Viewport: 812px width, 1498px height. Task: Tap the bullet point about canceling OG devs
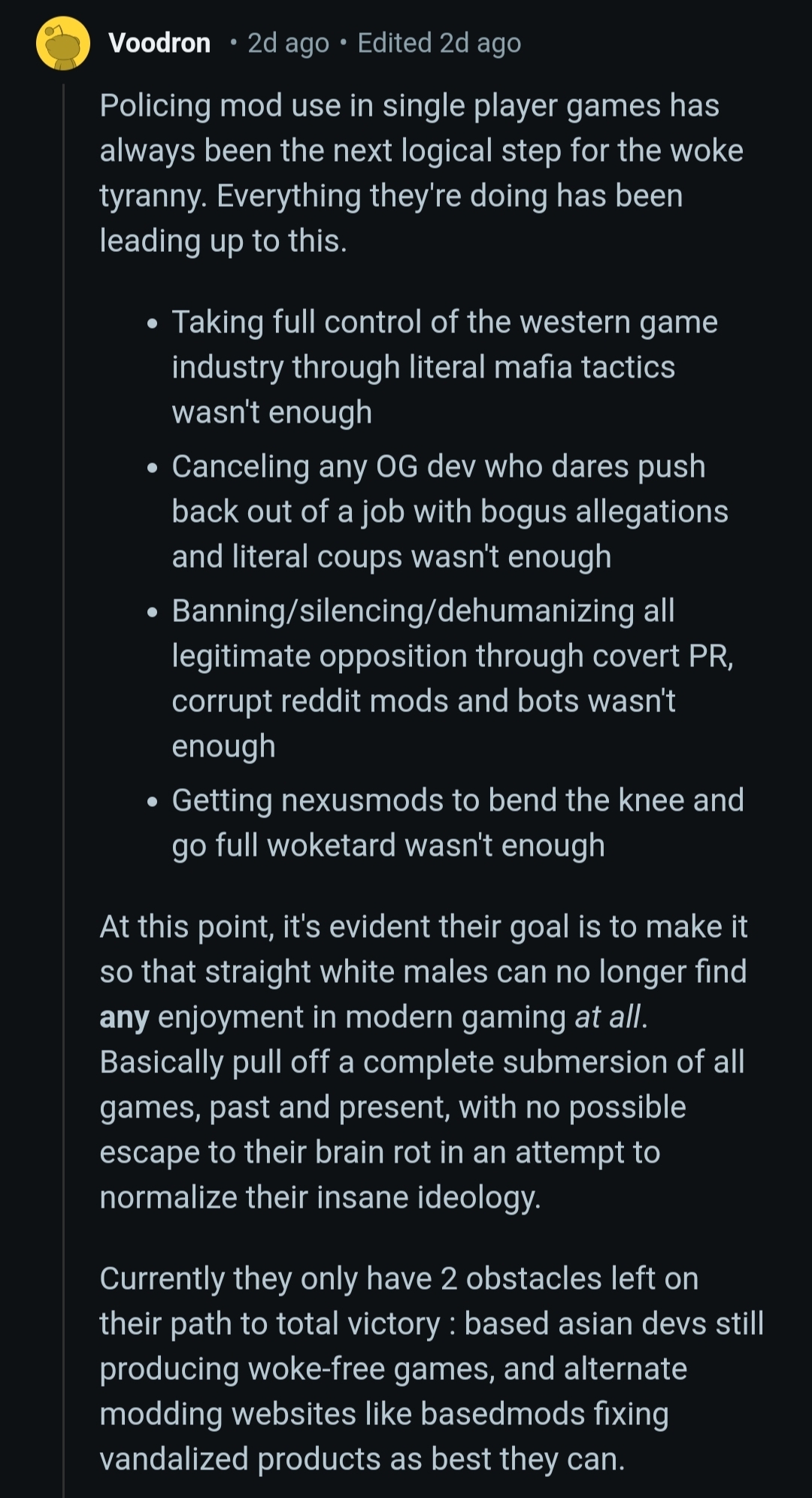450,511
